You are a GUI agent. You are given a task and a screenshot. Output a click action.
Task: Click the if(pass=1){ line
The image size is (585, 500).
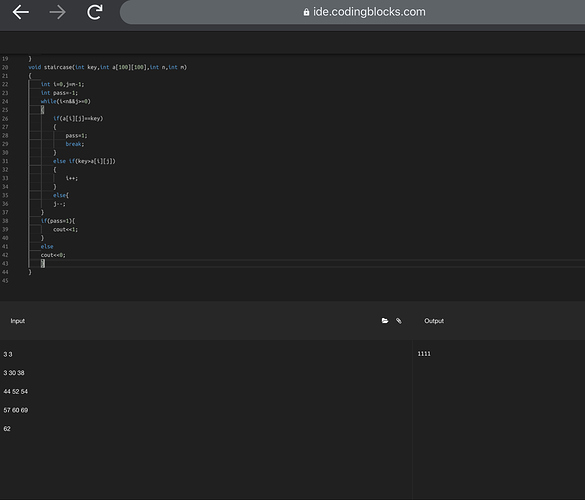(x=58, y=221)
